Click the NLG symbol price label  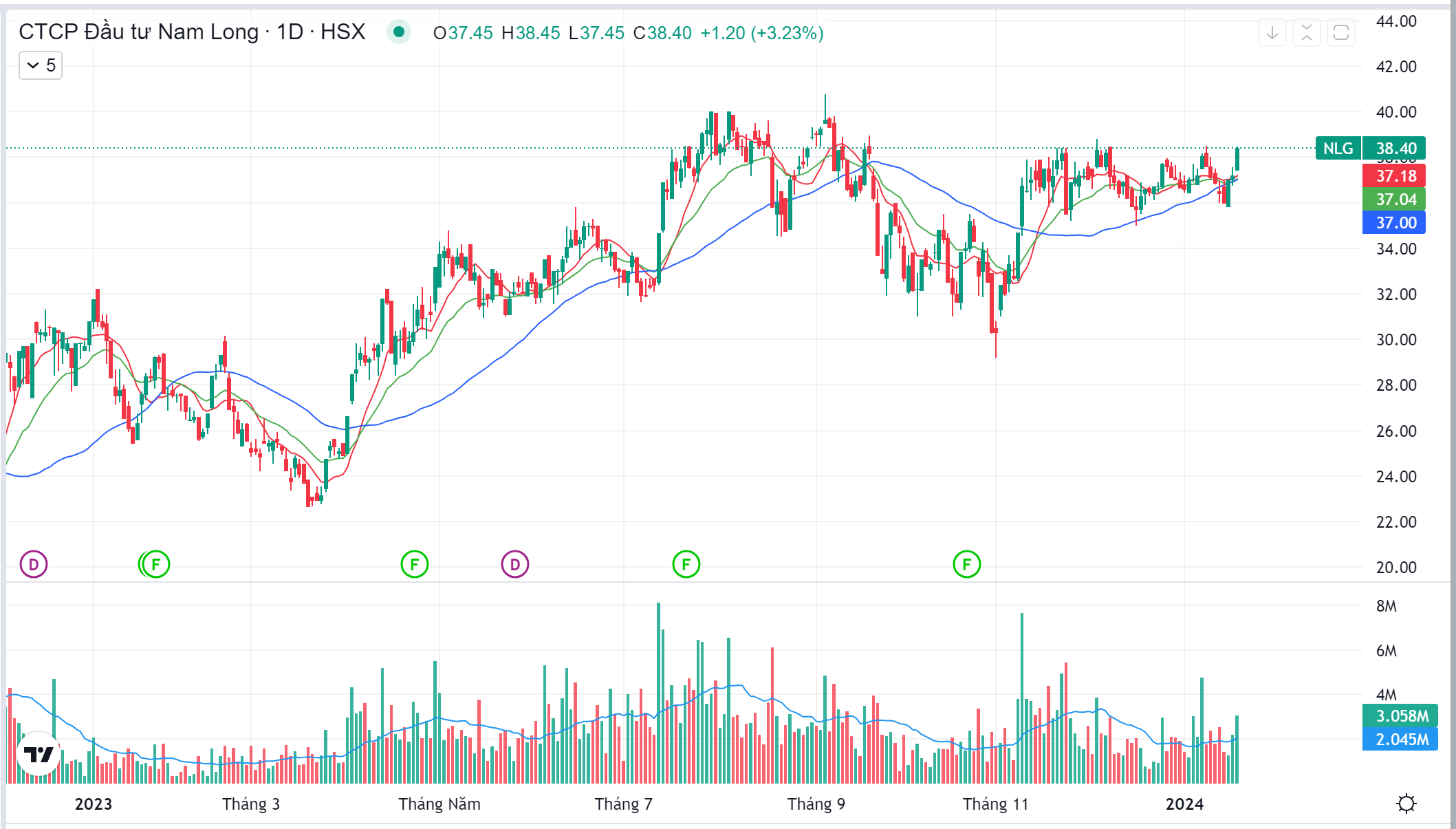pos(1338,149)
